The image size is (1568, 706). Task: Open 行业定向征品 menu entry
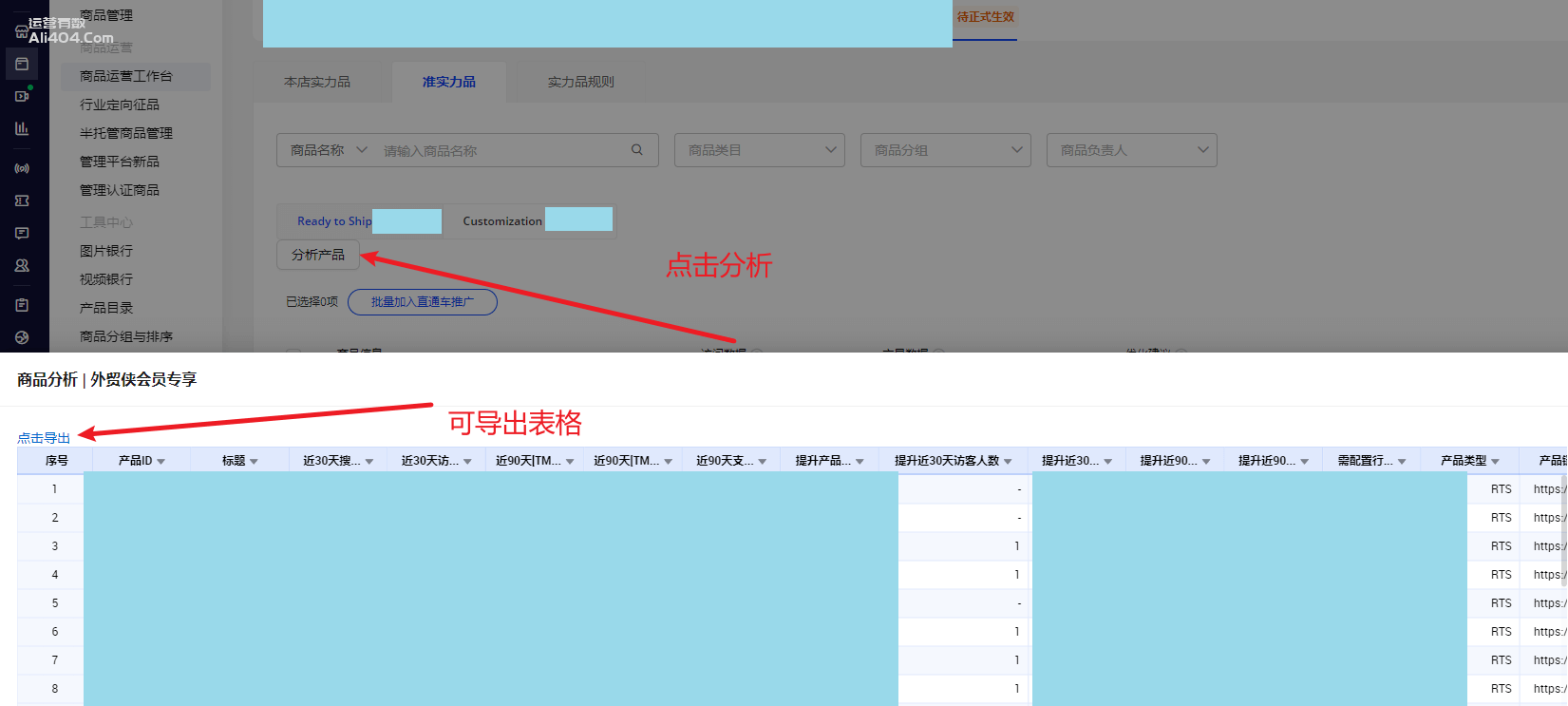pos(120,105)
